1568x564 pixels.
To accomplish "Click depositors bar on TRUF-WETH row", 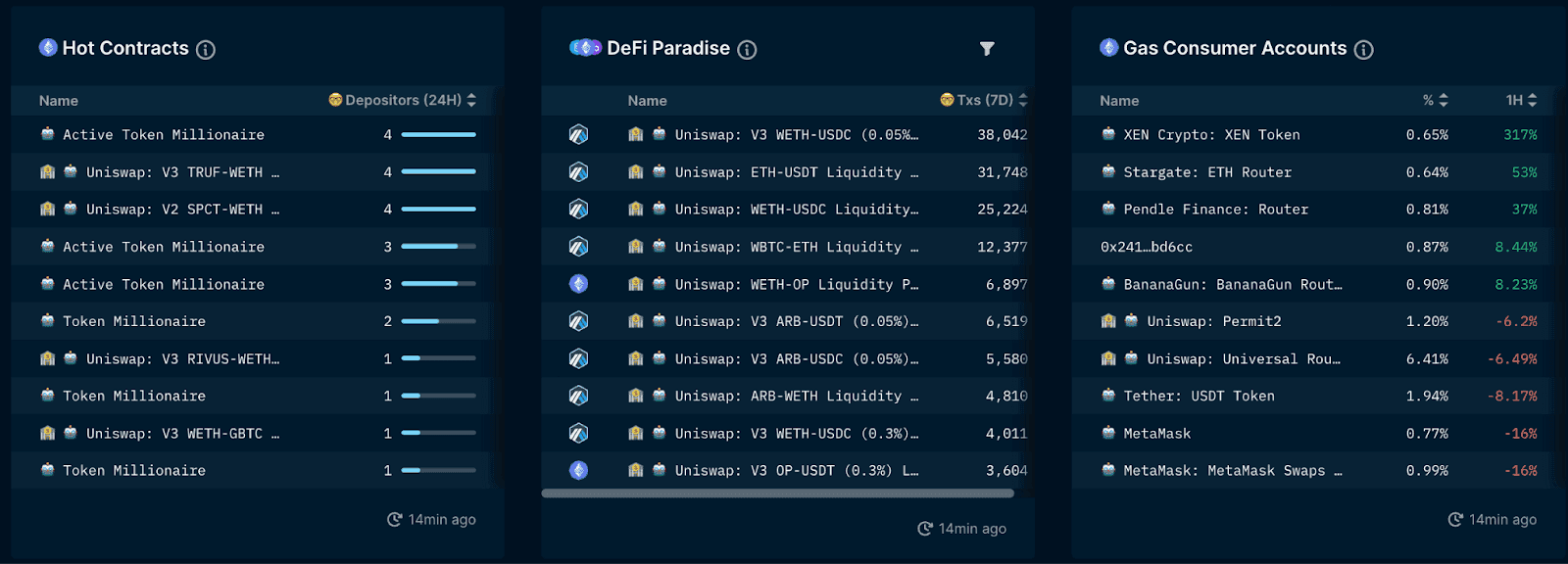I will (x=439, y=171).
